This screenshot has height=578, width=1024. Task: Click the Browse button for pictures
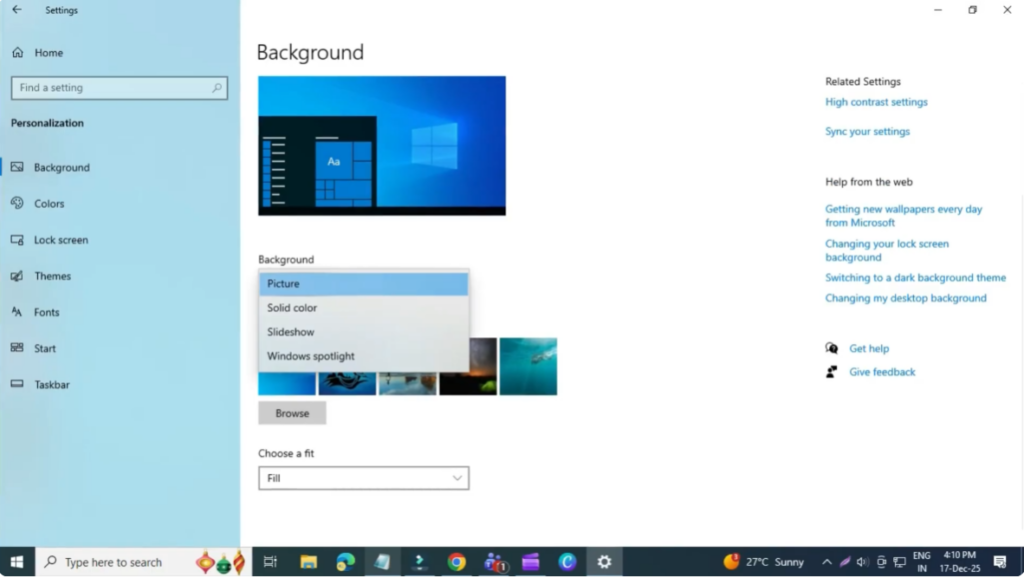[x=291, y=412]
